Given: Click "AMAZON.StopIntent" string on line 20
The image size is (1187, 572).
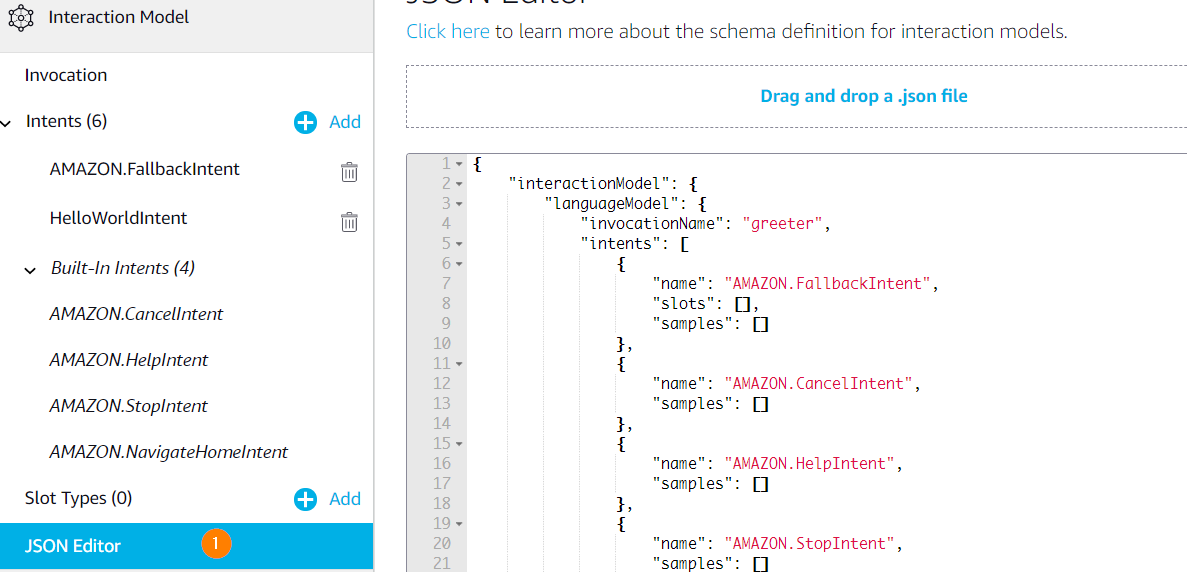Looking at the screenshot, I should (808, 543).
